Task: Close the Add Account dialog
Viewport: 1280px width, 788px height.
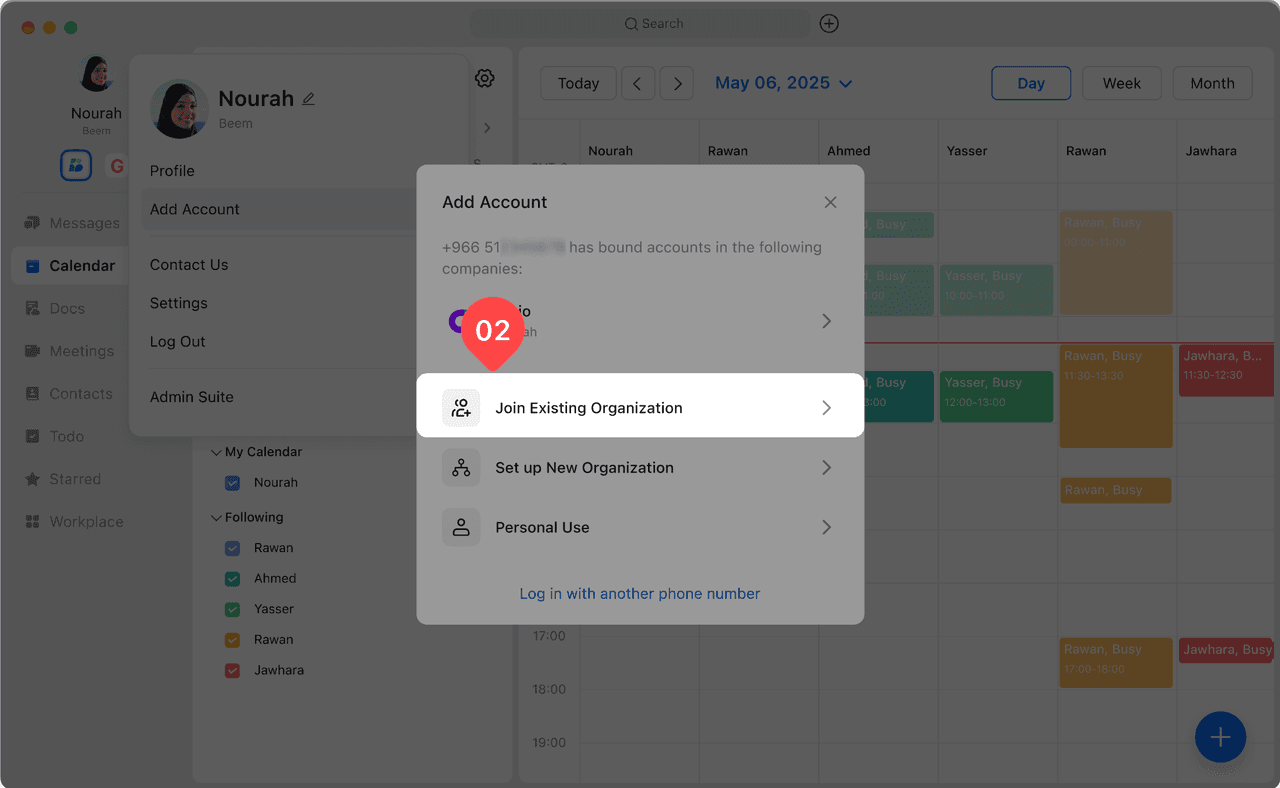Action: pos(830,202)
